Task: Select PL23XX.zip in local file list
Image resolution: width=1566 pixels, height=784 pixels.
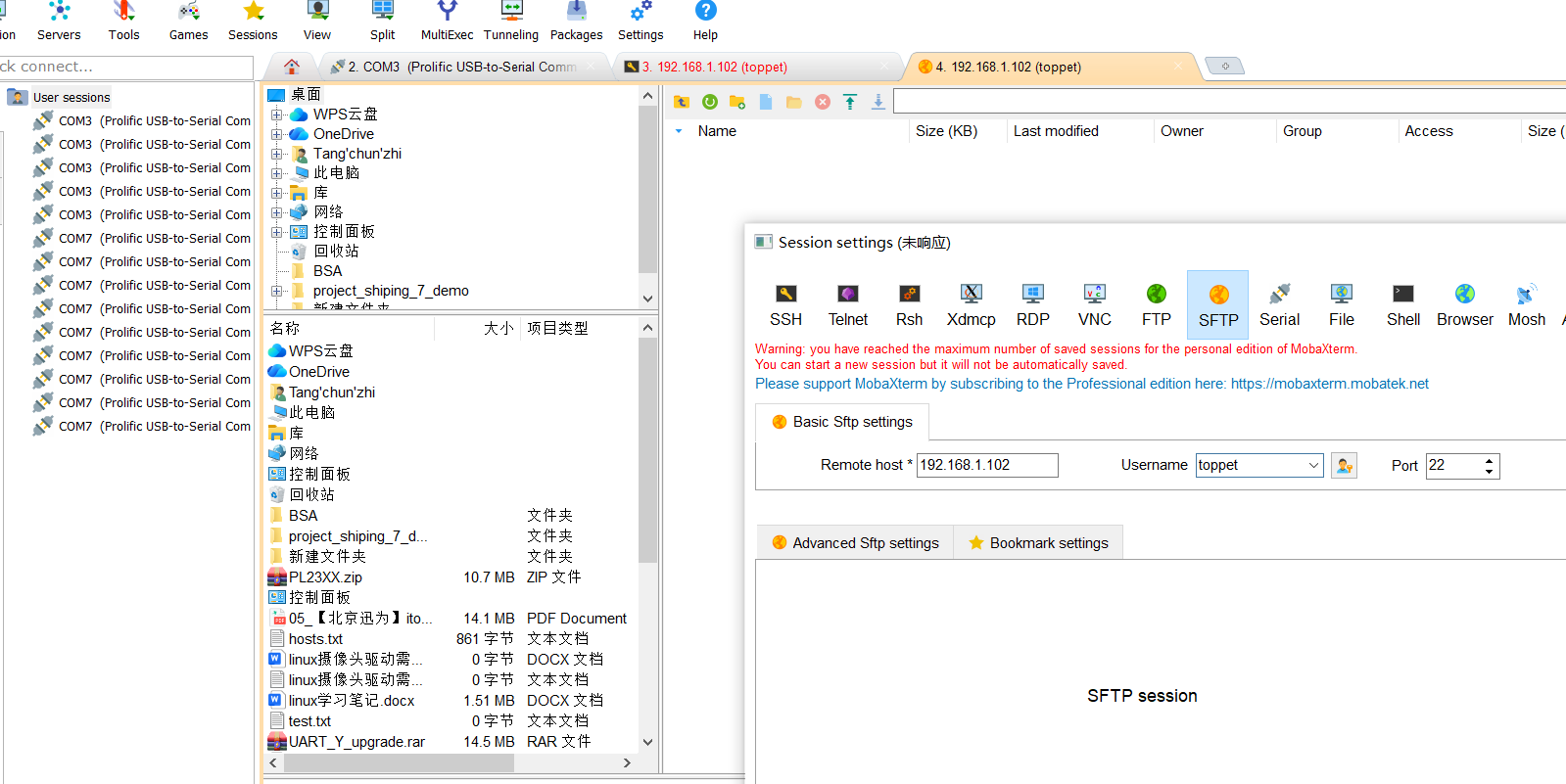Action: 325,577
